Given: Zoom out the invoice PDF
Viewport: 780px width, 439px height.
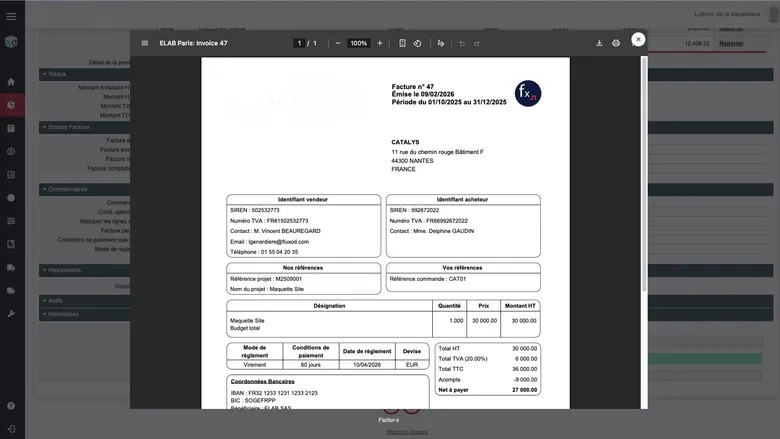Looking at the screenshot, I should click(338, 43).
